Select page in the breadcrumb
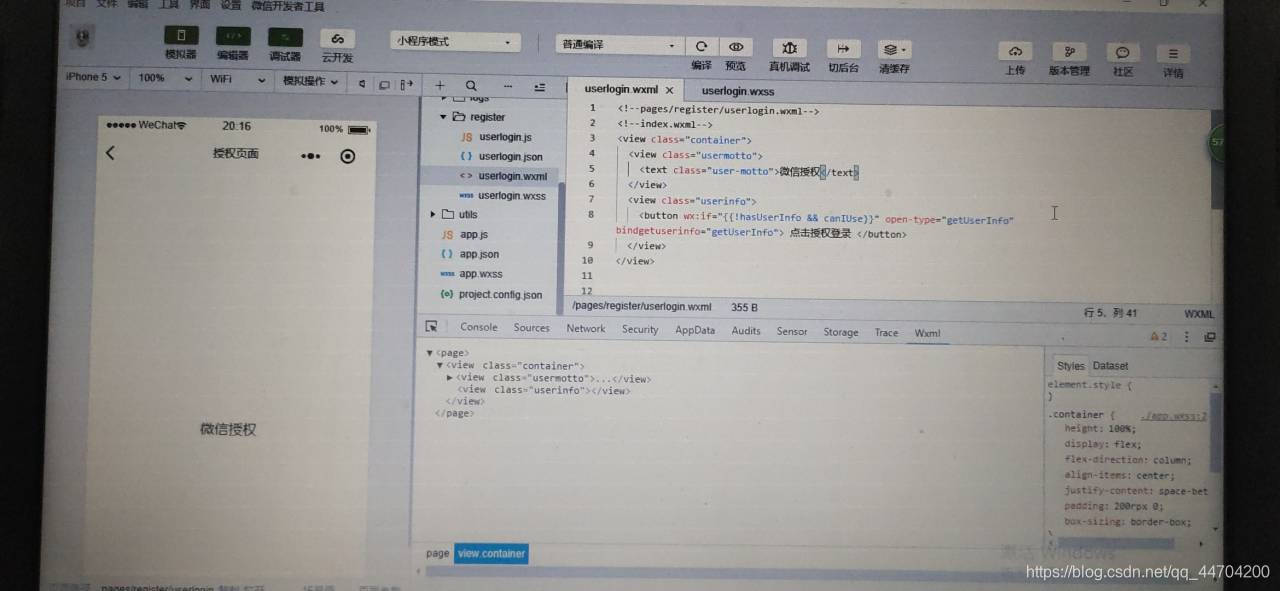 [437, 553]
